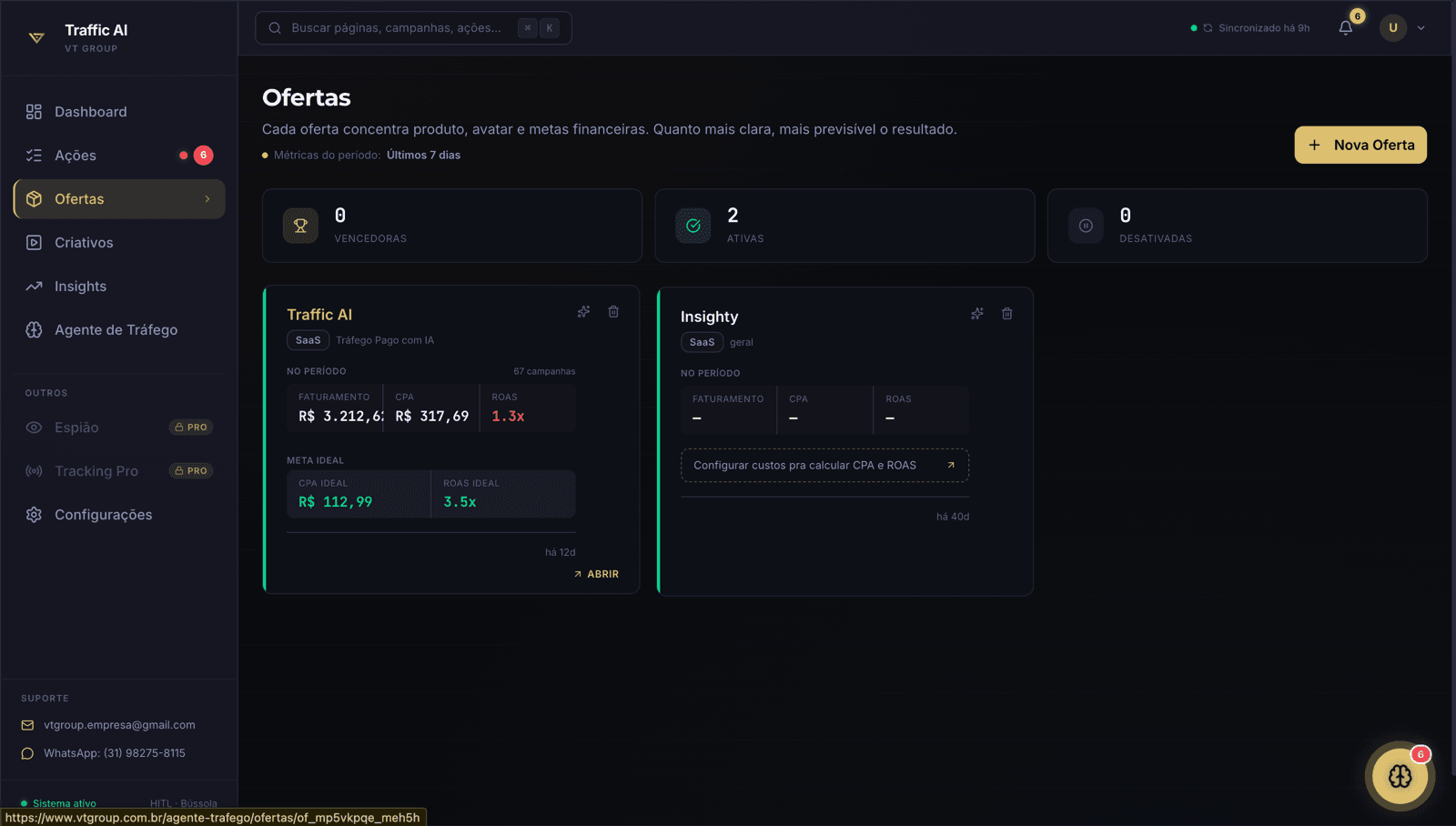The width and height of the screenshot is (1456, 826).
Task: Click the Configurações gear icon
Action: click(34, 515)
